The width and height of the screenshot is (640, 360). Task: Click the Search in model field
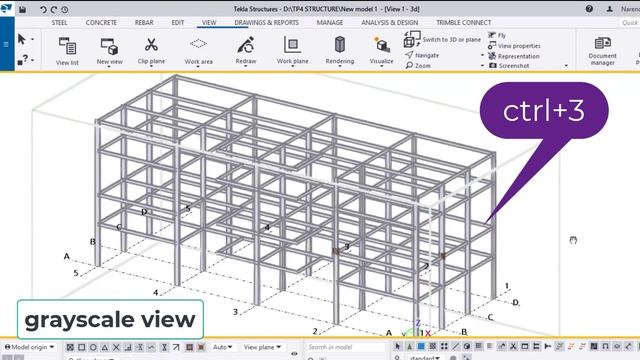(345, 347)
